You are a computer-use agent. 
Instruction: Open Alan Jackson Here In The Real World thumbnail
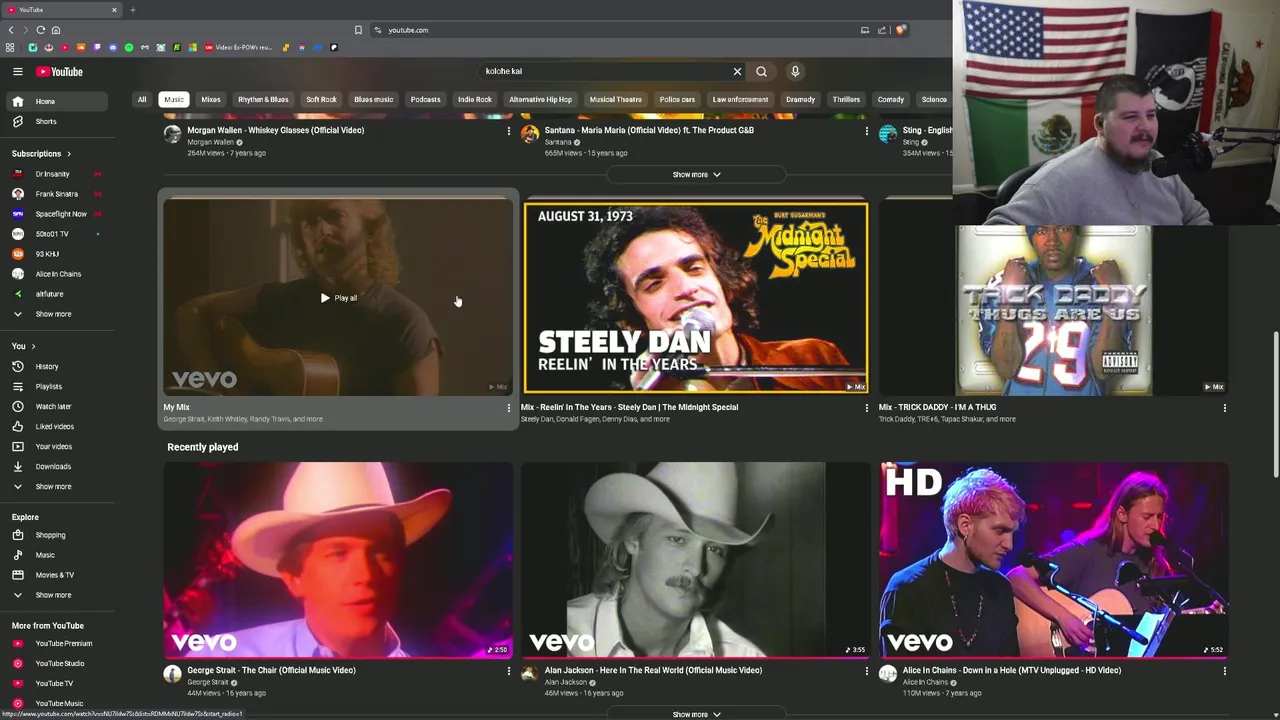(x=696, y=559)
